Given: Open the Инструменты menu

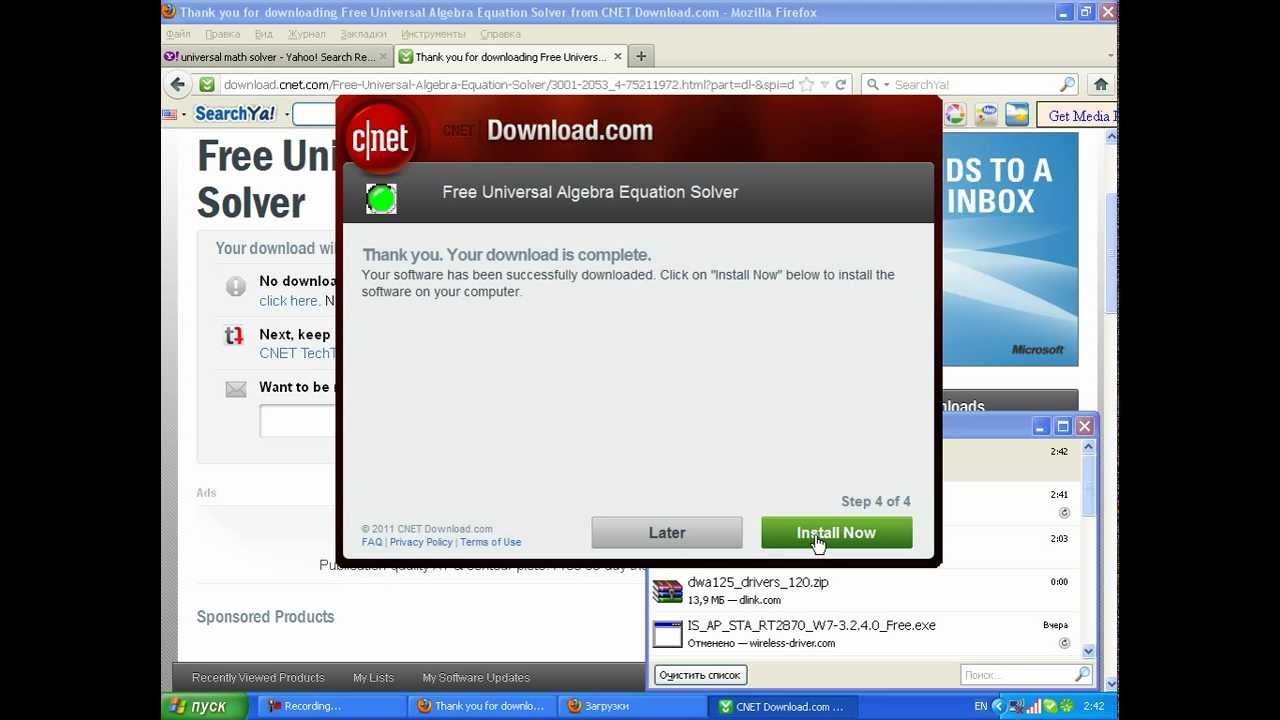Looking at the screenshot, I should (x=433, y=34).
